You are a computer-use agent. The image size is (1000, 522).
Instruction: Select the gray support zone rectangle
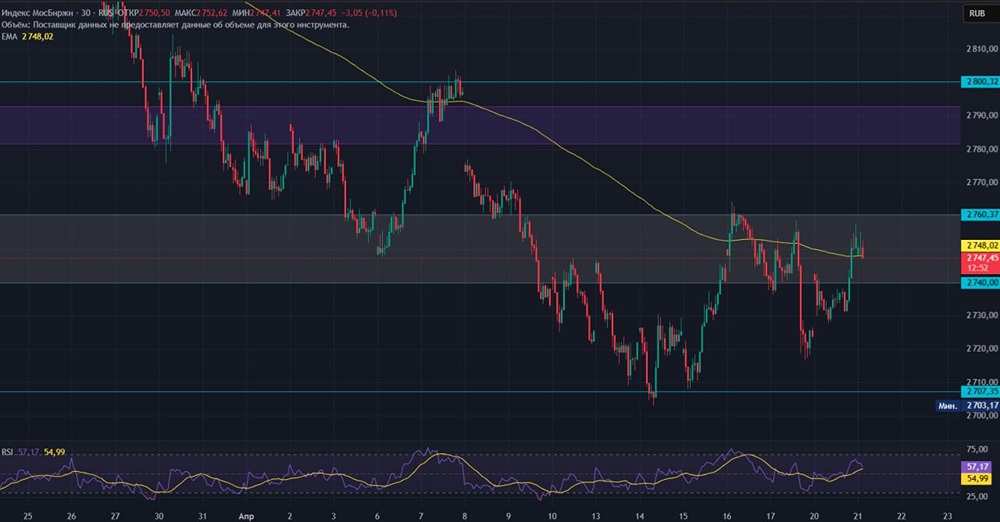point(480,248)
